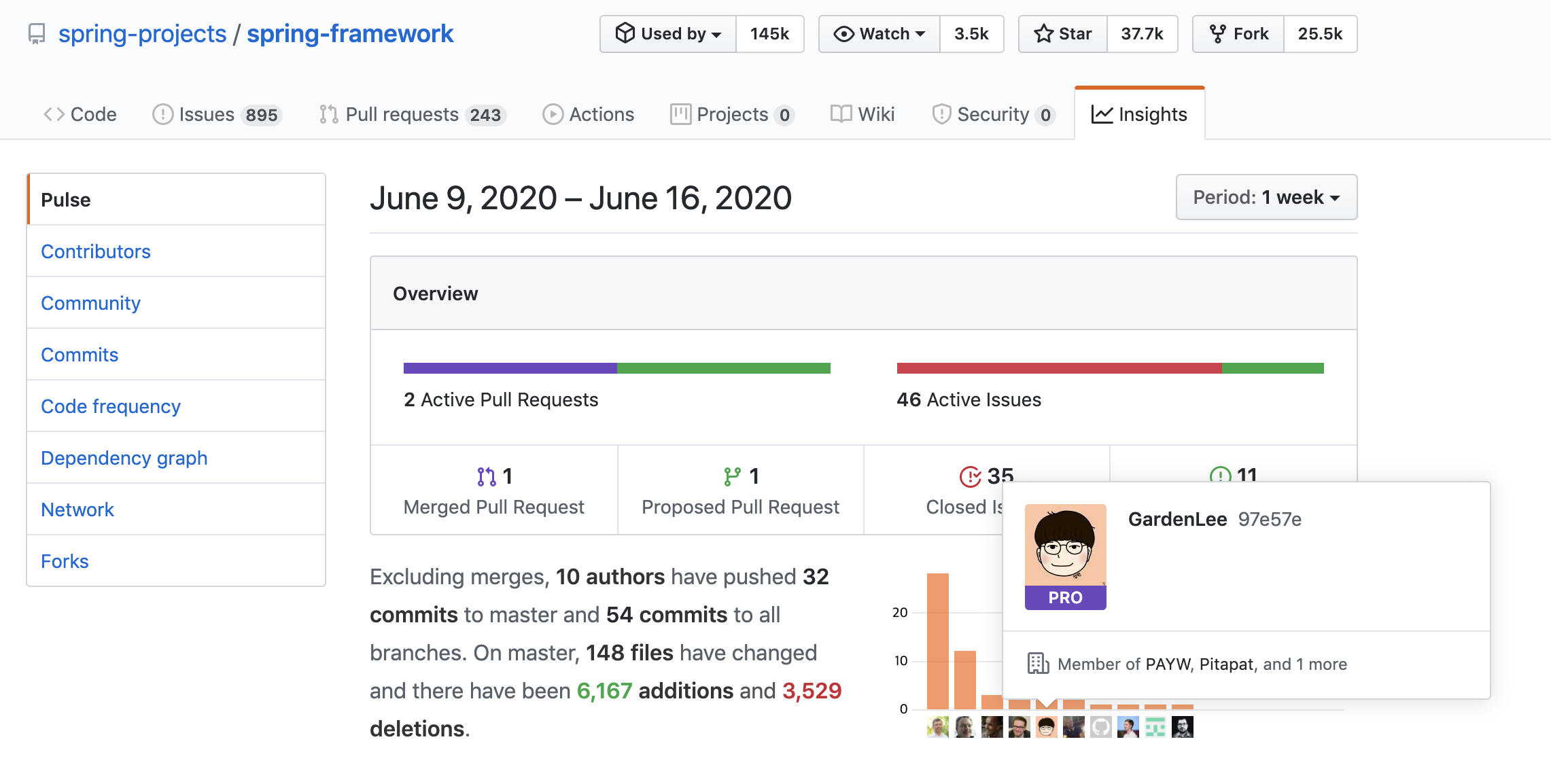
Task: Star the spring-framework repository
Action: point(1063,34)
